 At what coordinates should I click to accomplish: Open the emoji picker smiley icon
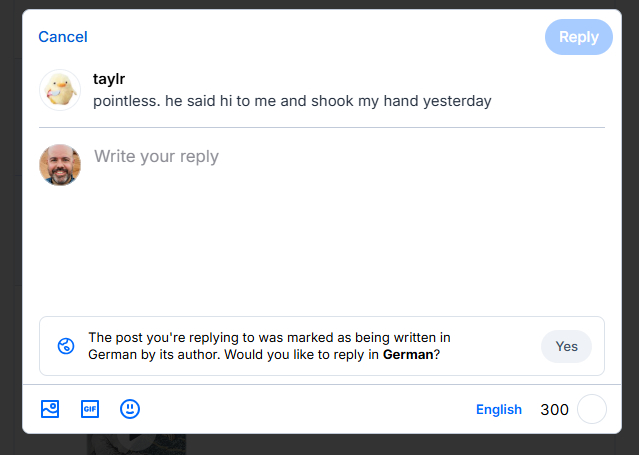pos(130,409)
